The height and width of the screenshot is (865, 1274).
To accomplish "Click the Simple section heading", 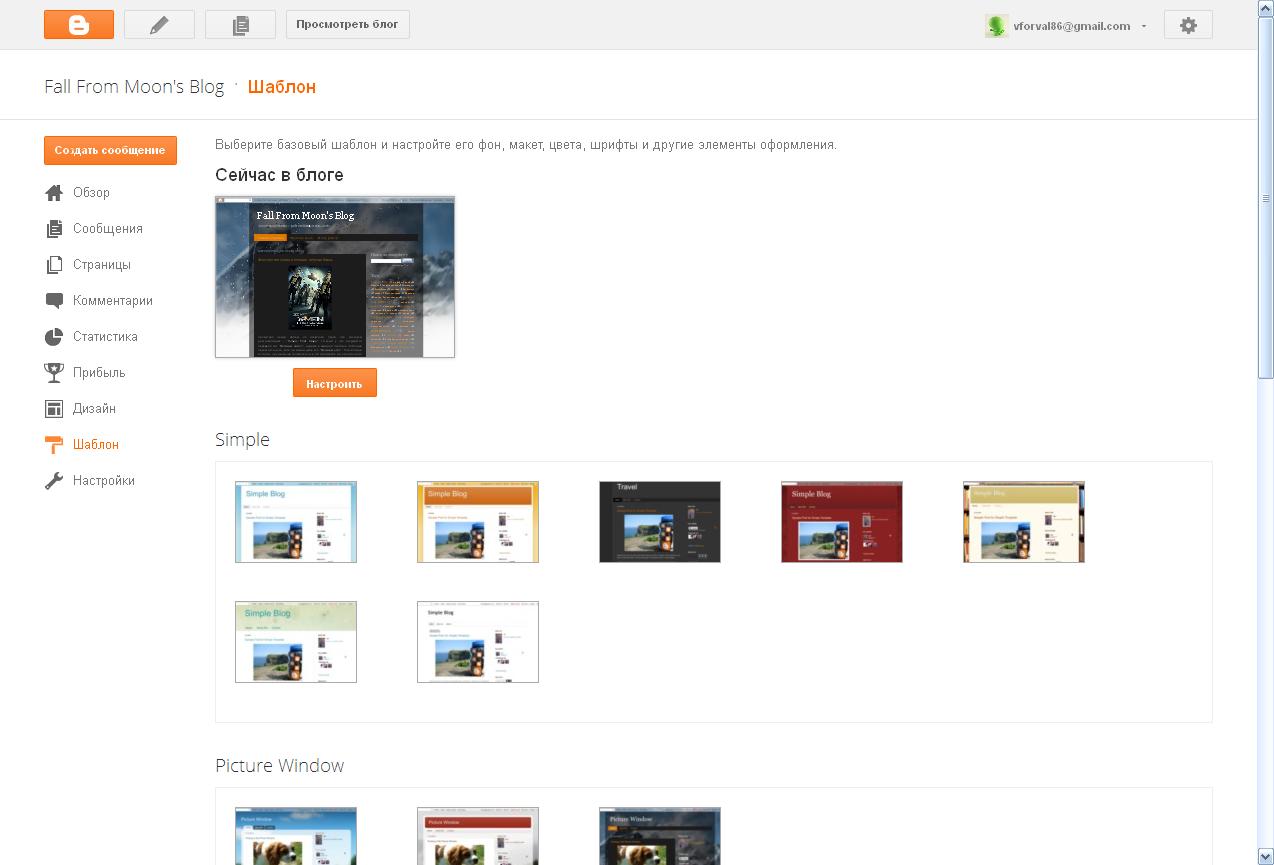I will point(242,440).
